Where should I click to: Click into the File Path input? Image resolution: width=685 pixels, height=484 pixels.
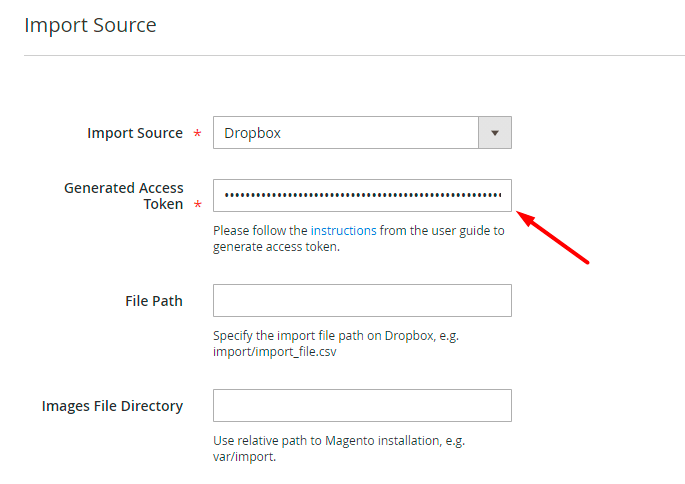coord(362,301)
